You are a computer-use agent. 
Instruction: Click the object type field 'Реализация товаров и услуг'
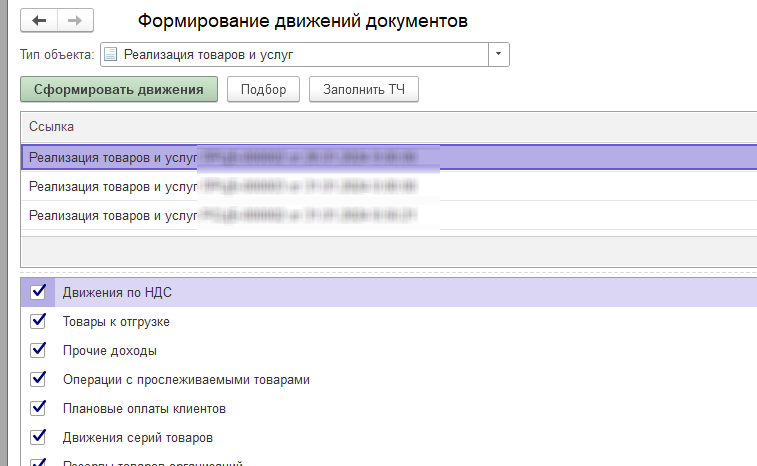click(x=300, y=54)
